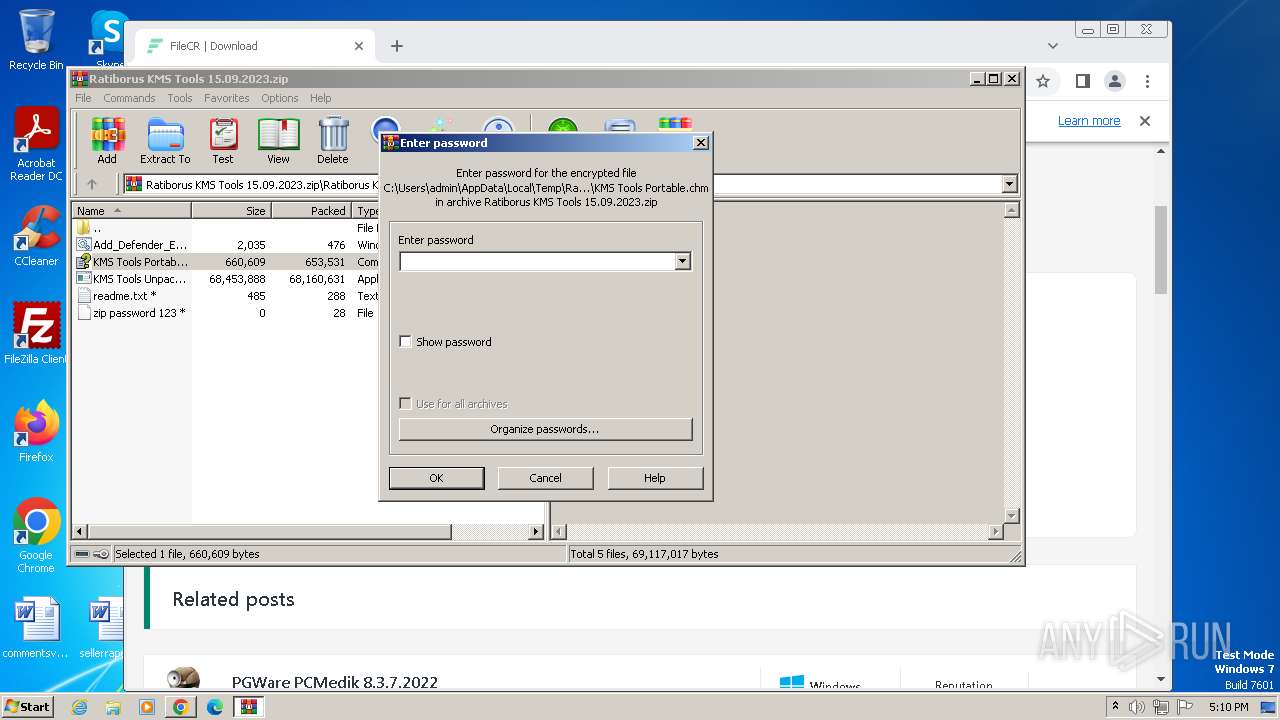Close the Enter password dialog with X

point(701,143)
